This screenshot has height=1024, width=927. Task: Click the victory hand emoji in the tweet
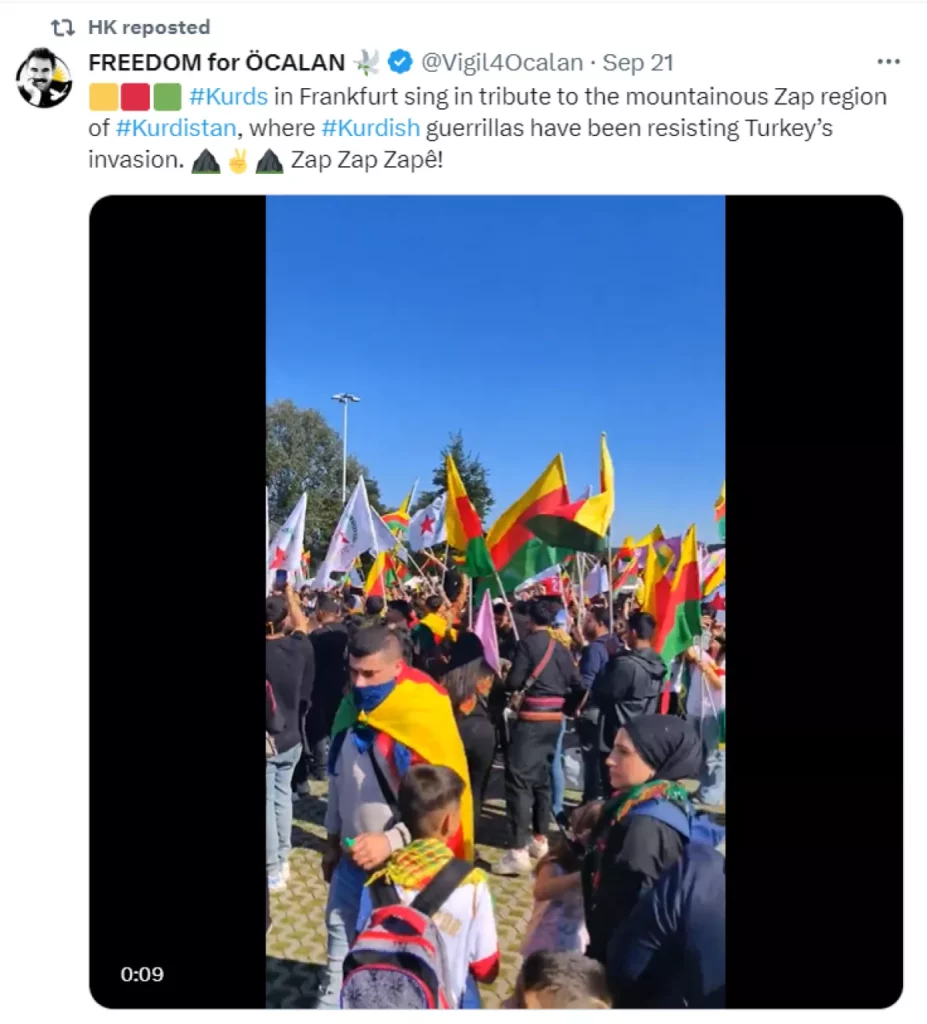point(238,160)
